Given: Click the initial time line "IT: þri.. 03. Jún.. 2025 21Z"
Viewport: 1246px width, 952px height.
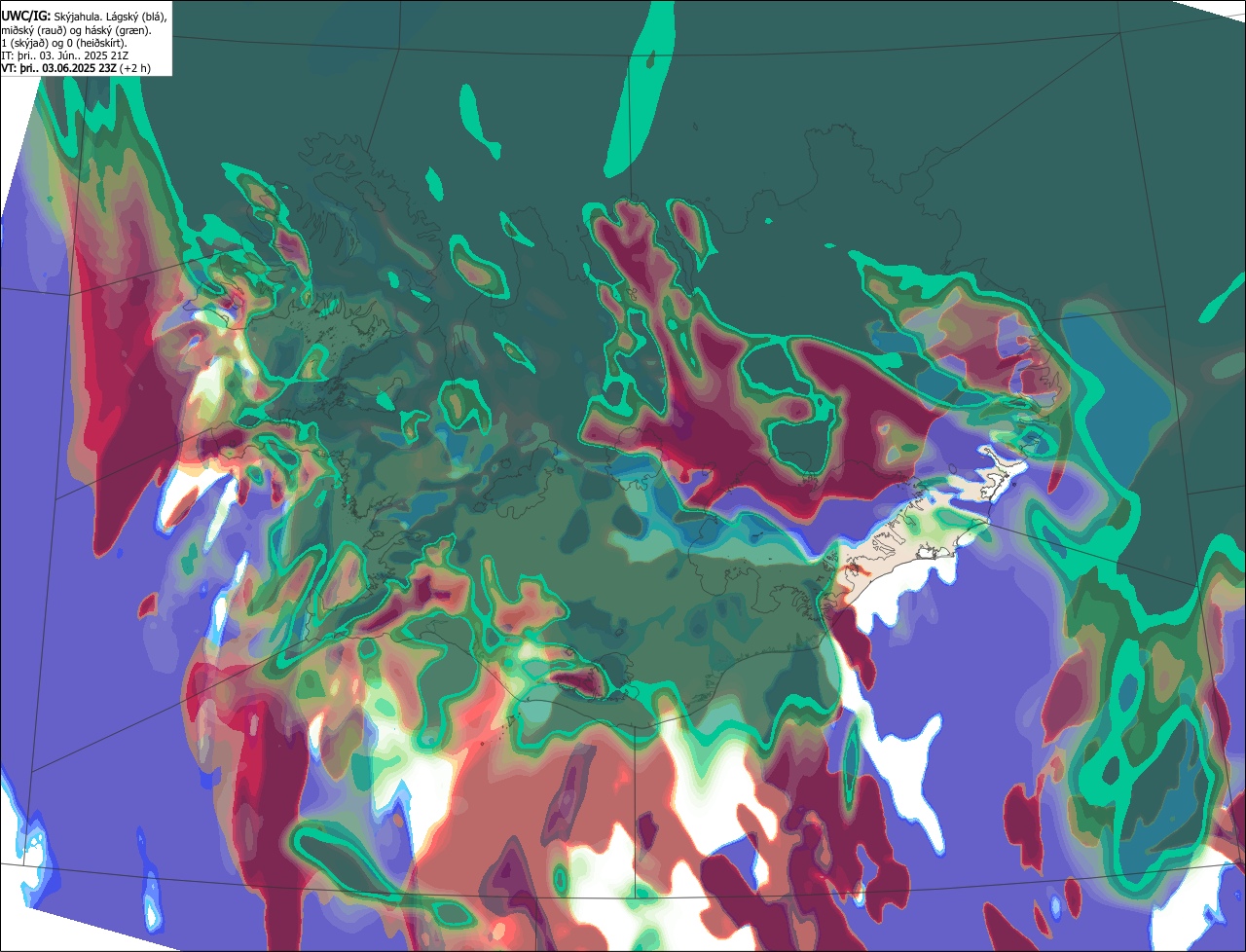Looking at the screenshot, I should 64,55.
